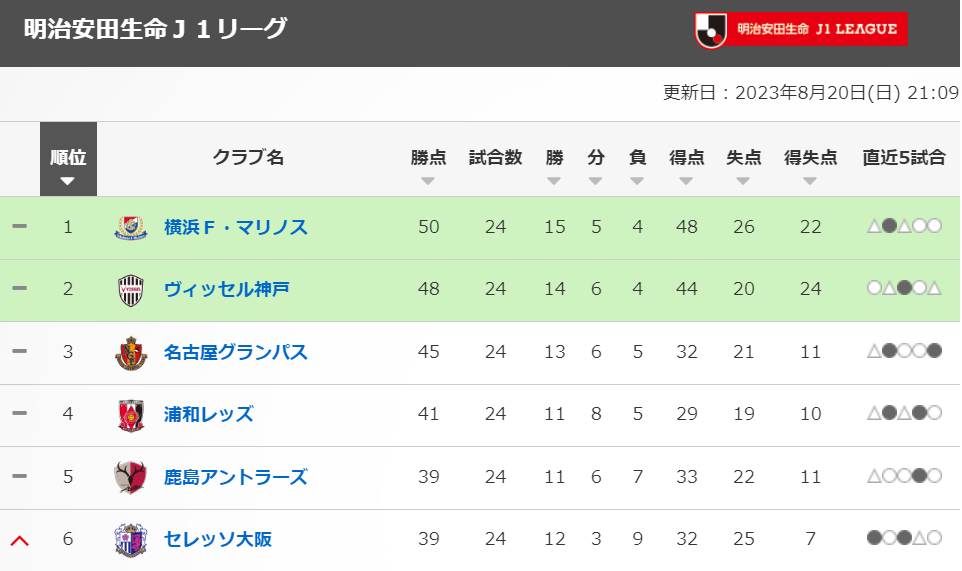Click red up-arrow beside rank 6
962x571 pixels.
pos(20,540)
